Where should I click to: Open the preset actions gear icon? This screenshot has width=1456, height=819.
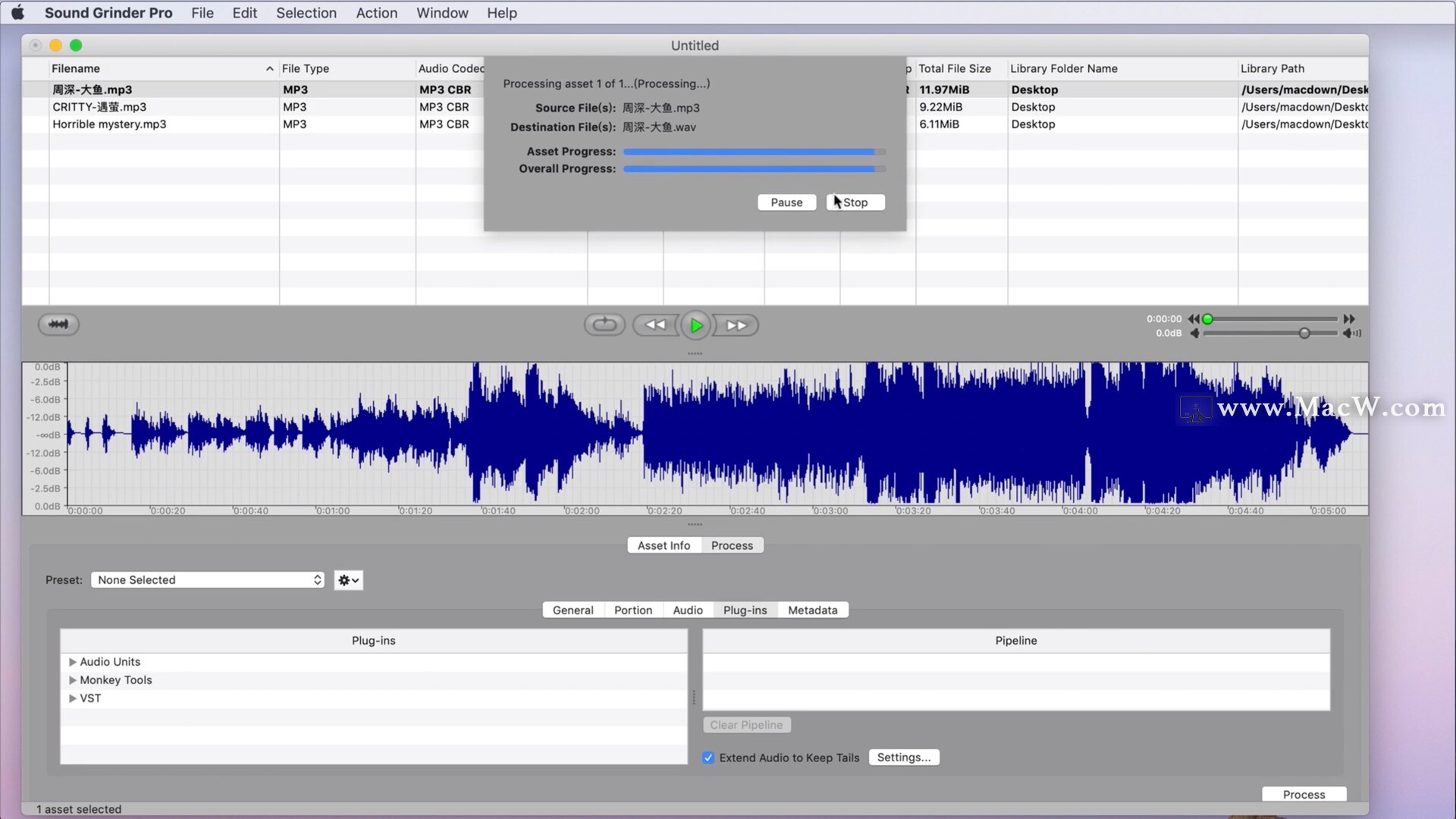tap(347, 579)
